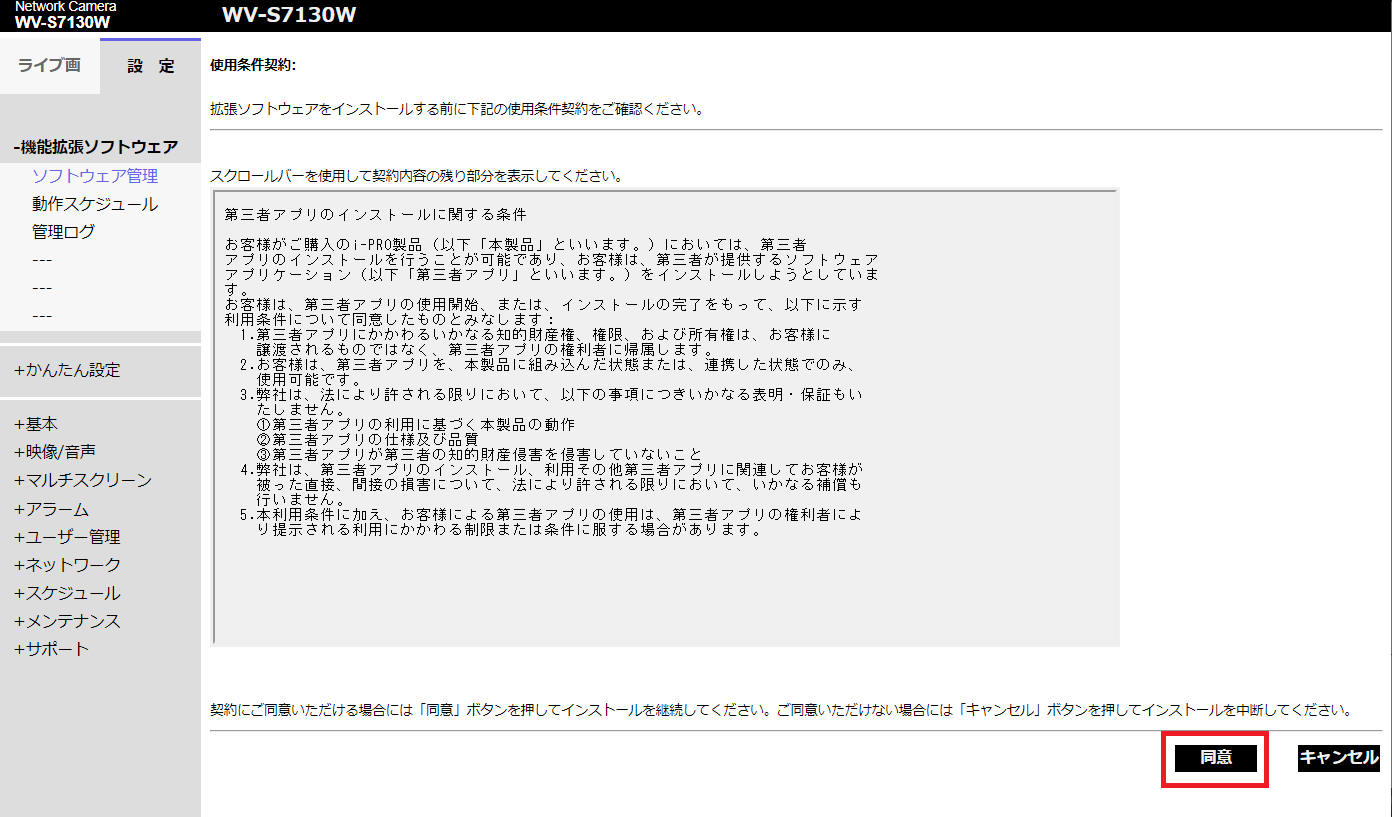Click the WV-S7130W title in header
1392x817 pixels.
(x=289, y=15)
